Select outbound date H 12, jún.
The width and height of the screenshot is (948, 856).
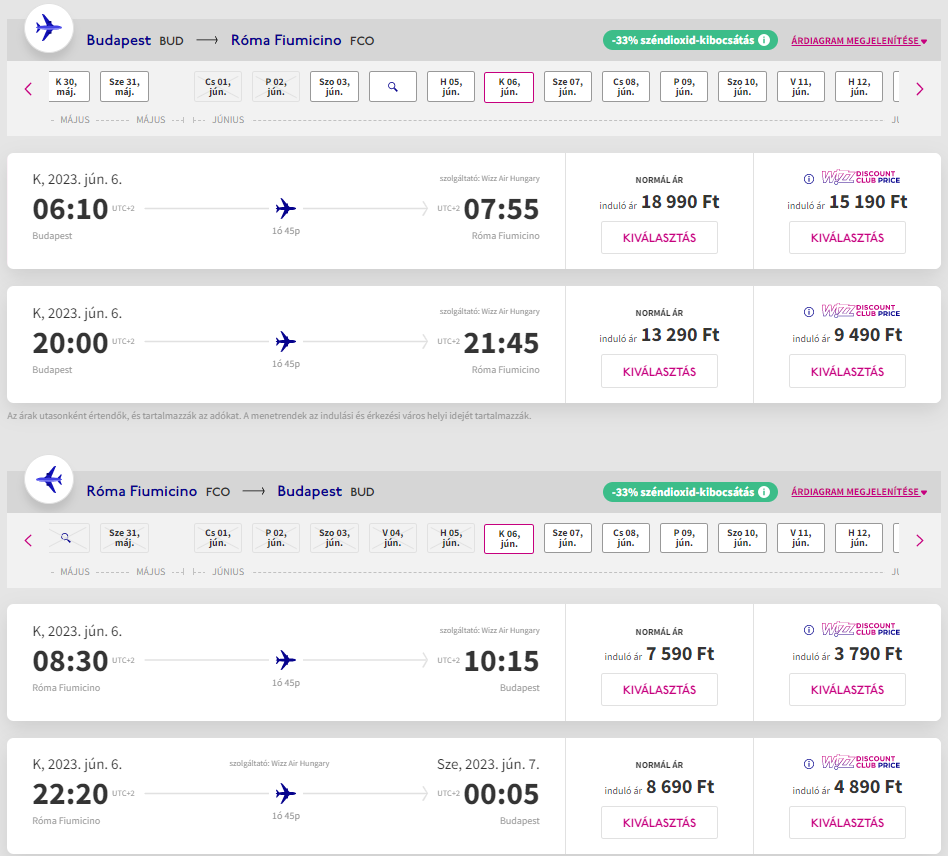click(859, 86)
